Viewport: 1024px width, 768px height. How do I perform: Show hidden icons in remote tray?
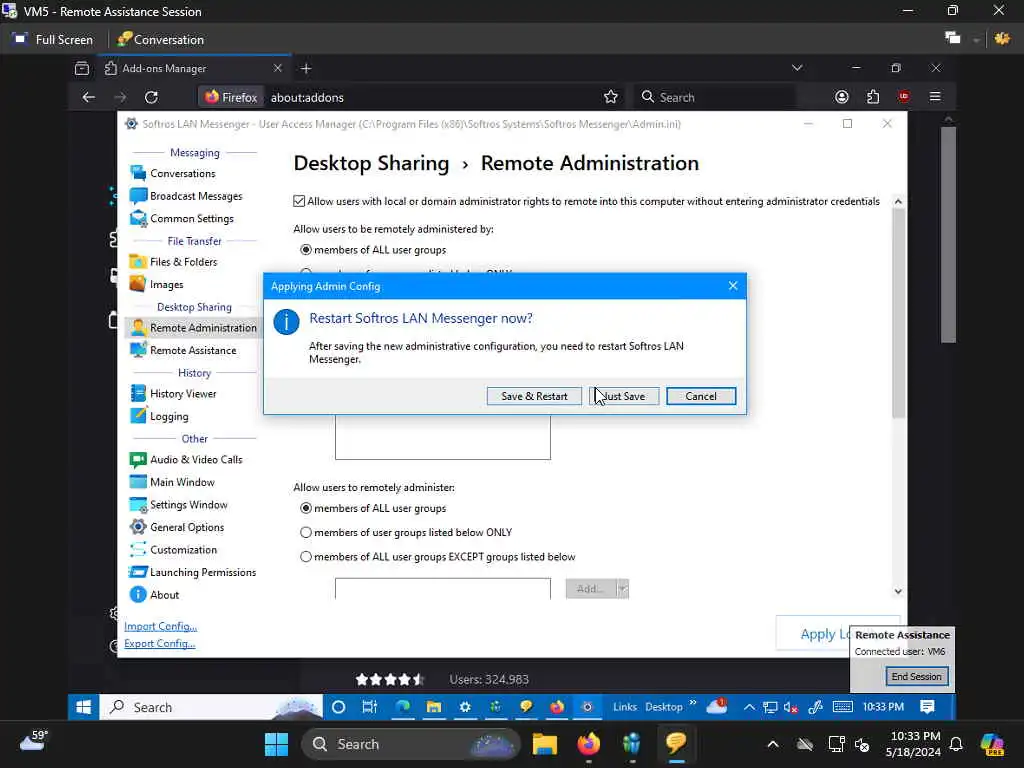[749, 707]
